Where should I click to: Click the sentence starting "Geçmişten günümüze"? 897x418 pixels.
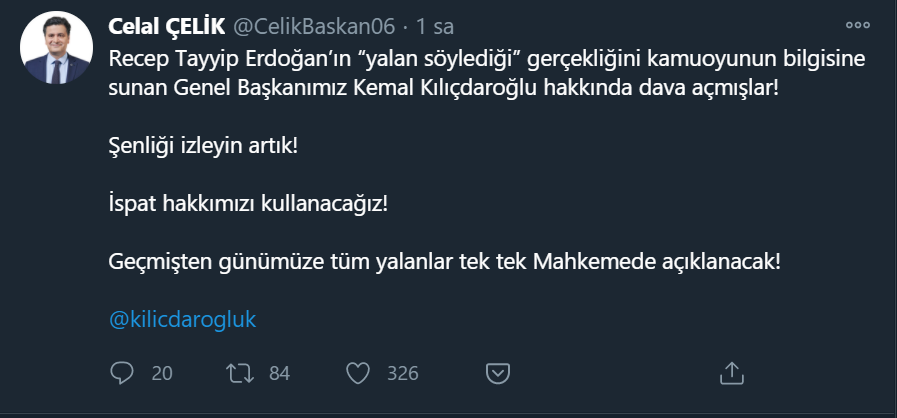(443, 262)
